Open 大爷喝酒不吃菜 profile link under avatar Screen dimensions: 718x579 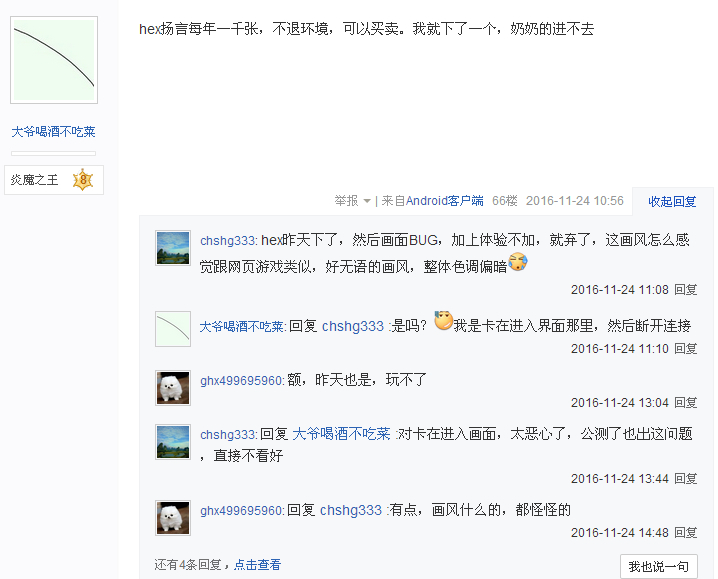[x=53, y=132]
